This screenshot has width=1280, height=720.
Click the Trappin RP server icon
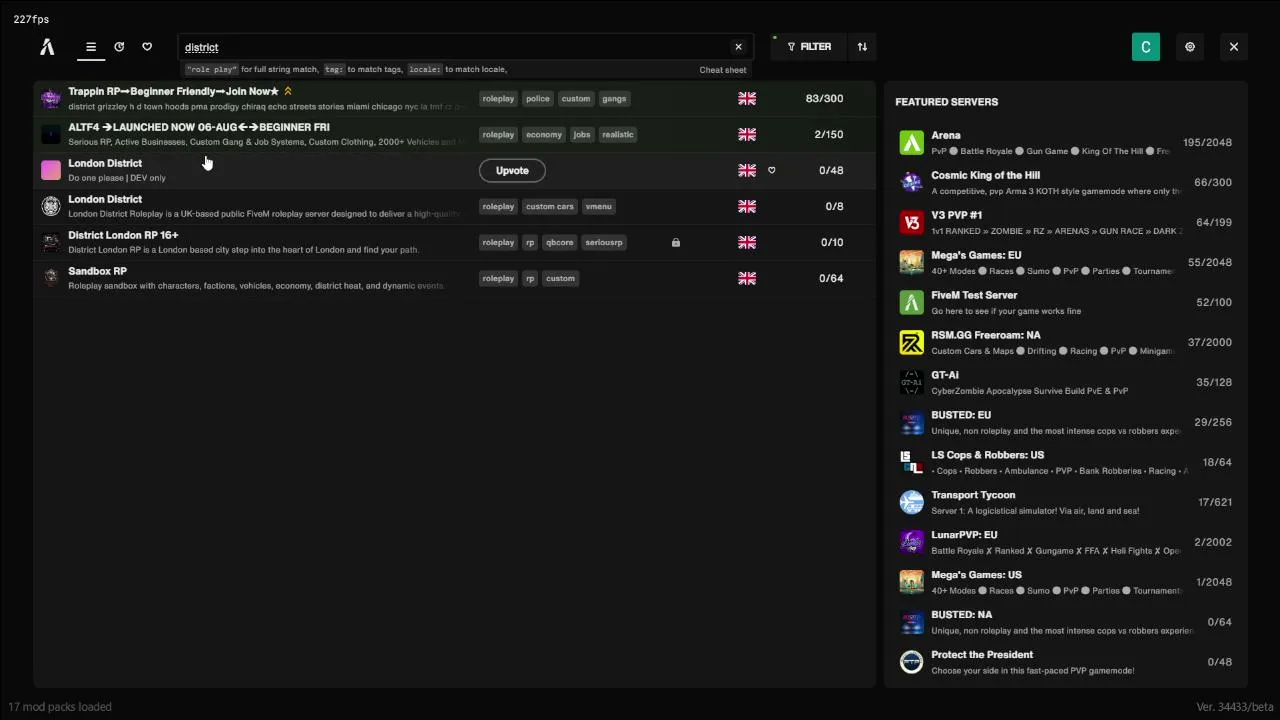[51, 98]
